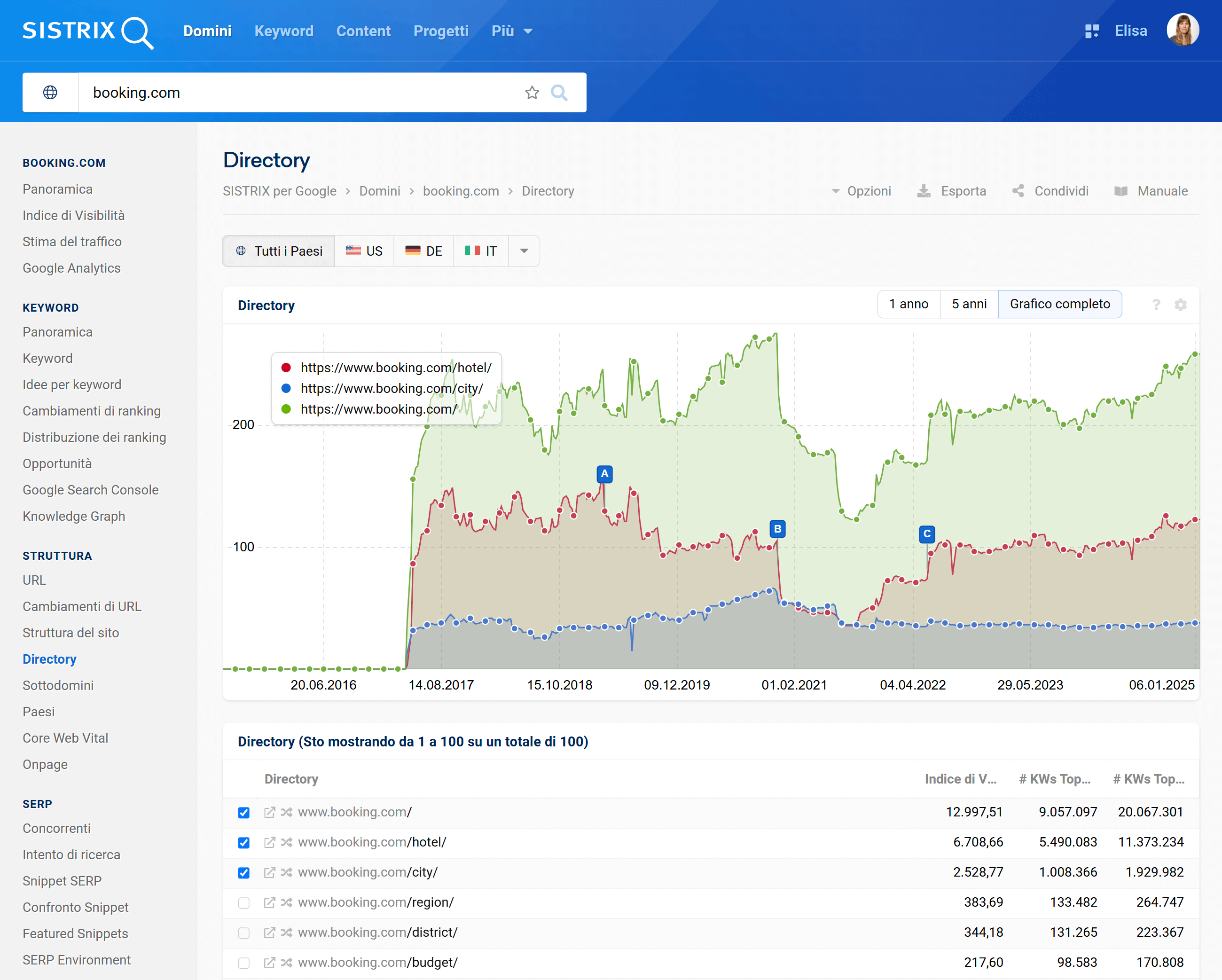Open external link icon for /budget/ row
1222x980 pixels.
(270, 963)
